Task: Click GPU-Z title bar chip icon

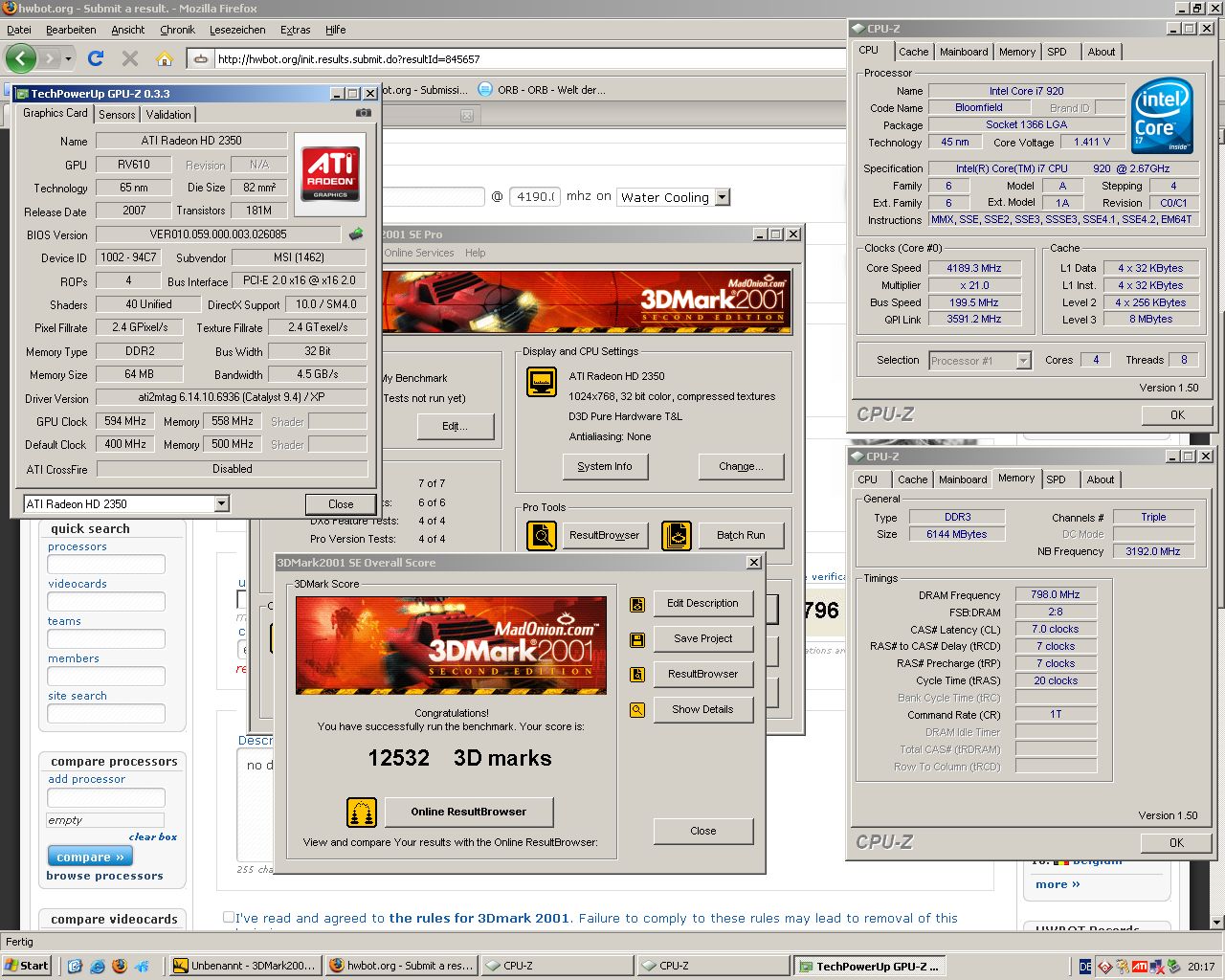Action: coord(22,94)
